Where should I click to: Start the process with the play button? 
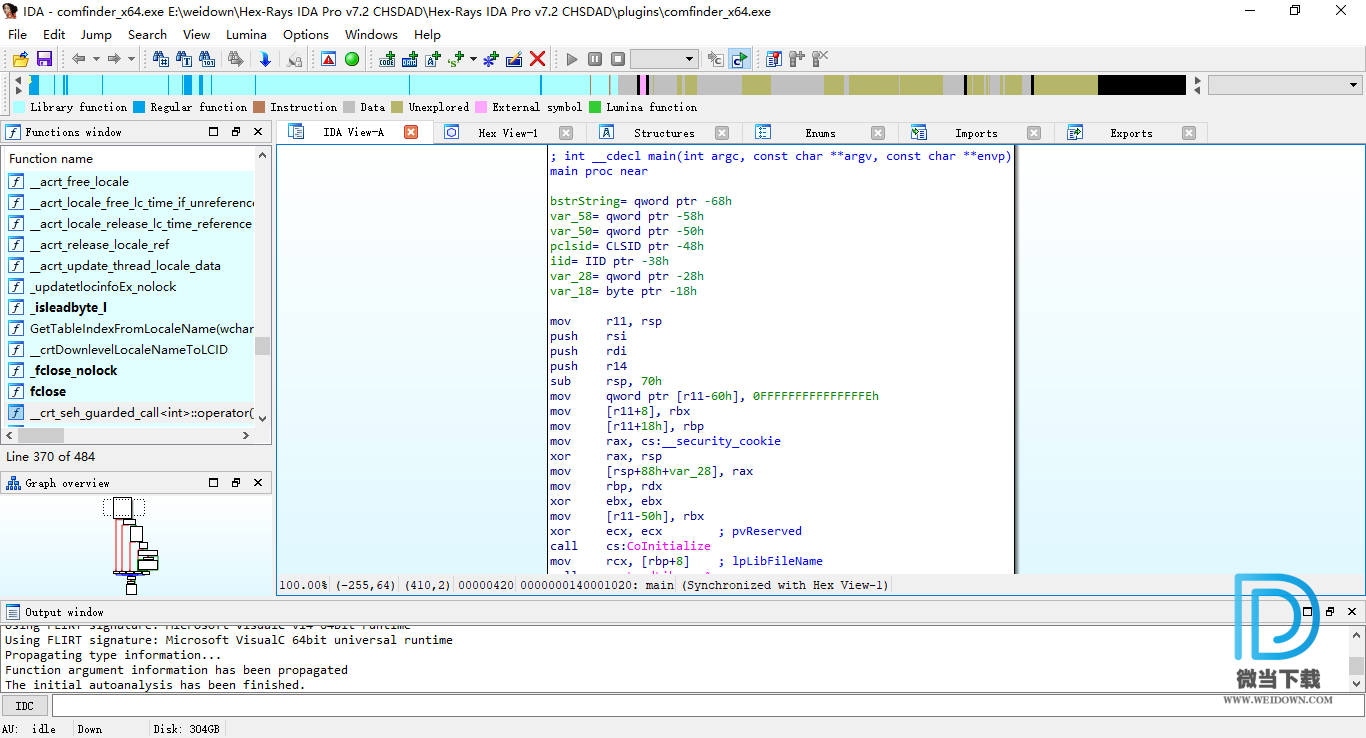point(572,59)
